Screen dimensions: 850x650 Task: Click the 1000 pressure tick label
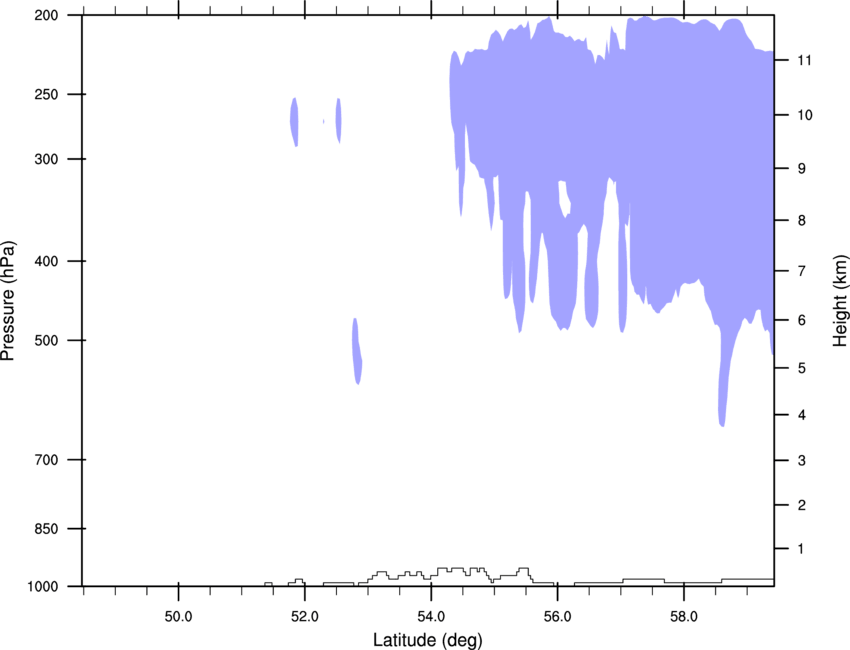[x=43, y=587]
